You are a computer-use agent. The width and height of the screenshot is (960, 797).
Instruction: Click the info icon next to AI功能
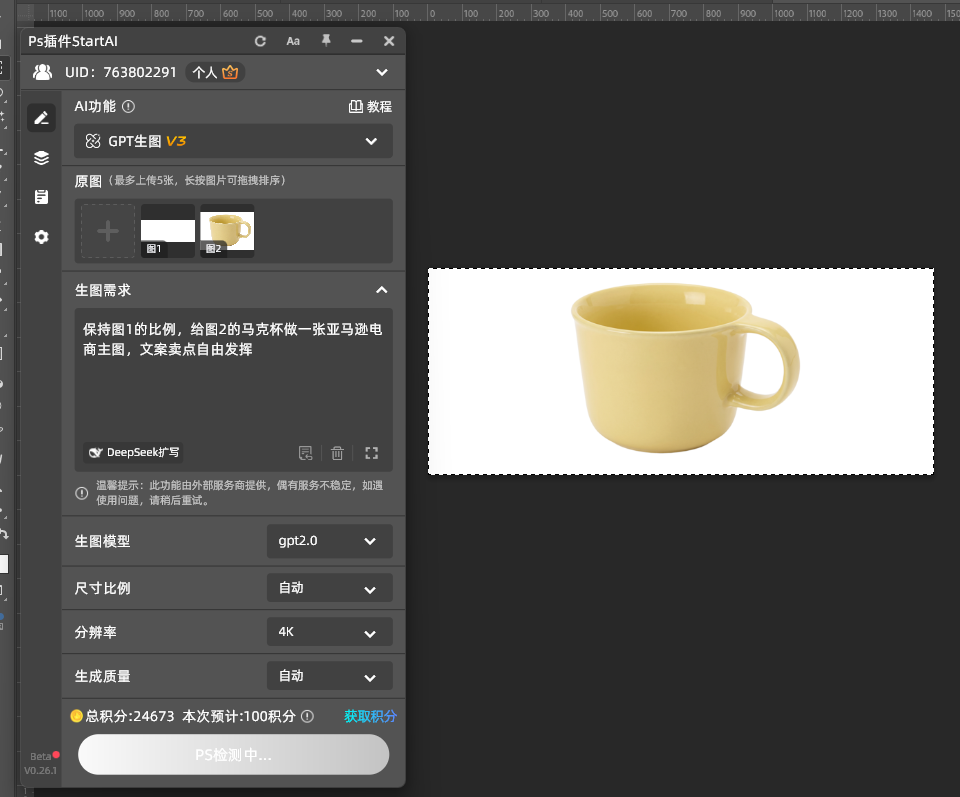(128, 107)
